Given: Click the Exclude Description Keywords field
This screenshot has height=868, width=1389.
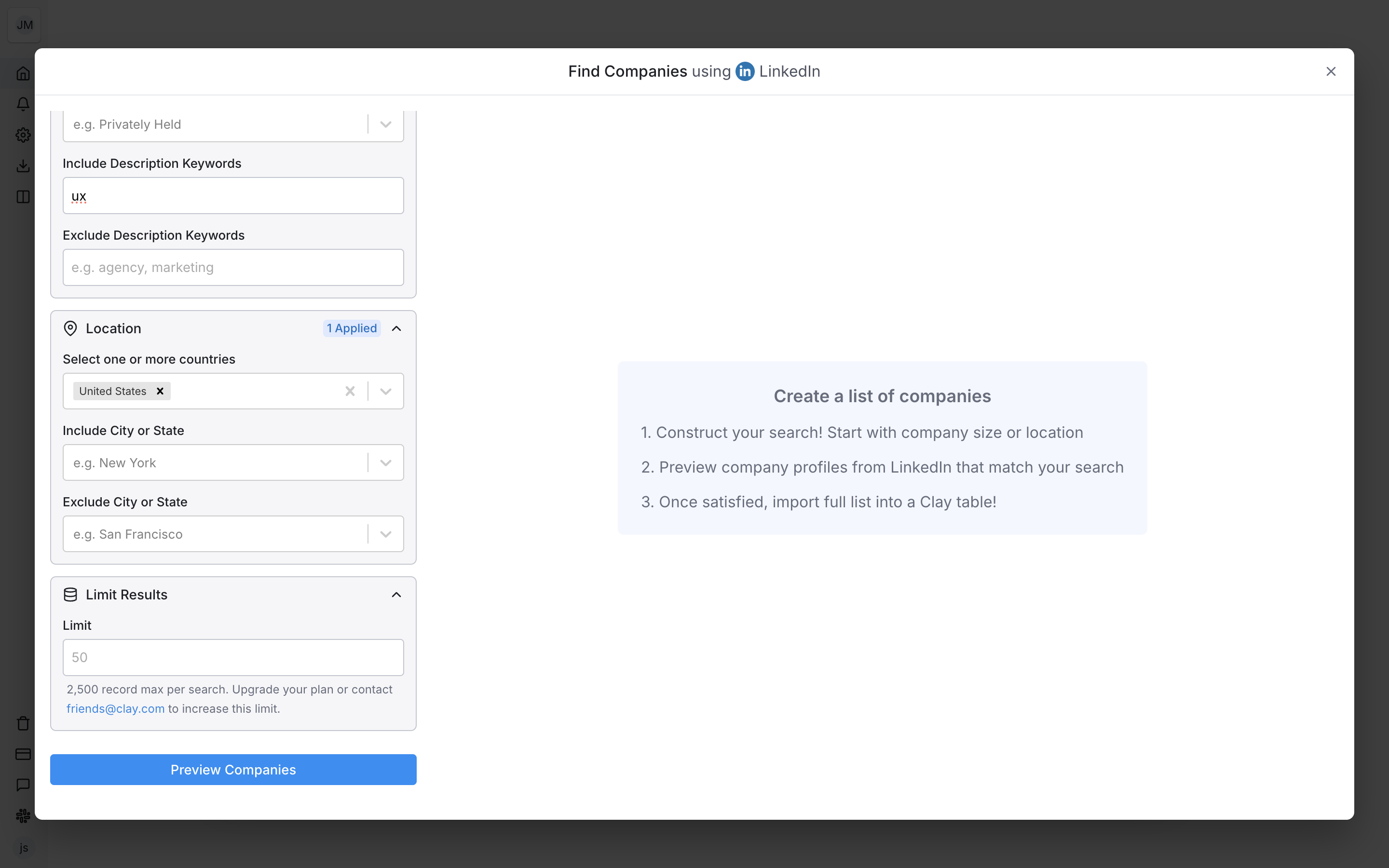Looking at the screenshot, I should (233, 268).
